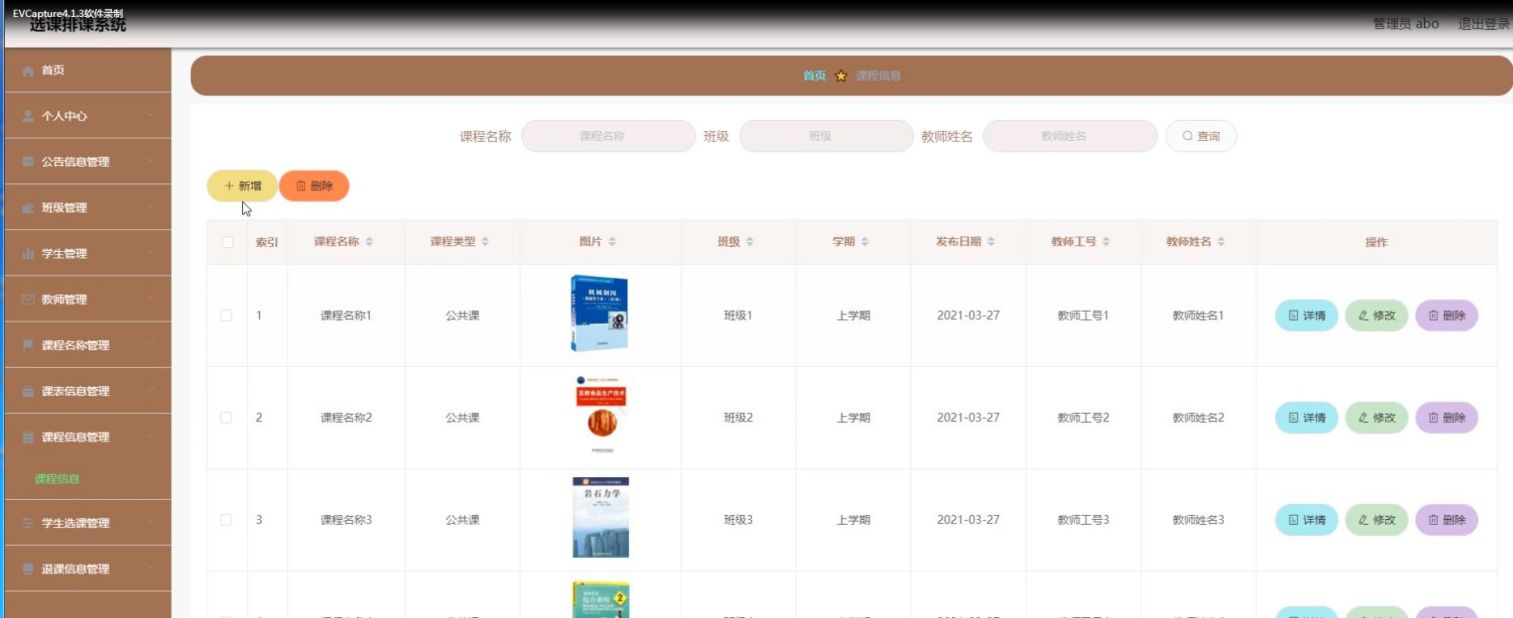Click the home icon beside 首页 in sidebar

(x=28, y=71)
